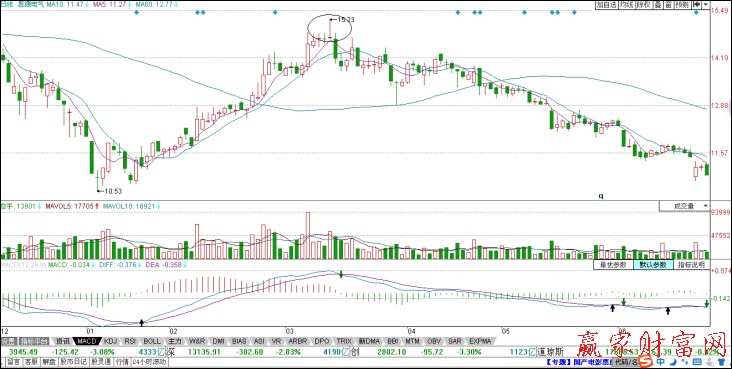Viewport: 732px width, 369px height.
Task: Expand the top-right toolbar dropdown arrow
Action: tap(705, 4)
